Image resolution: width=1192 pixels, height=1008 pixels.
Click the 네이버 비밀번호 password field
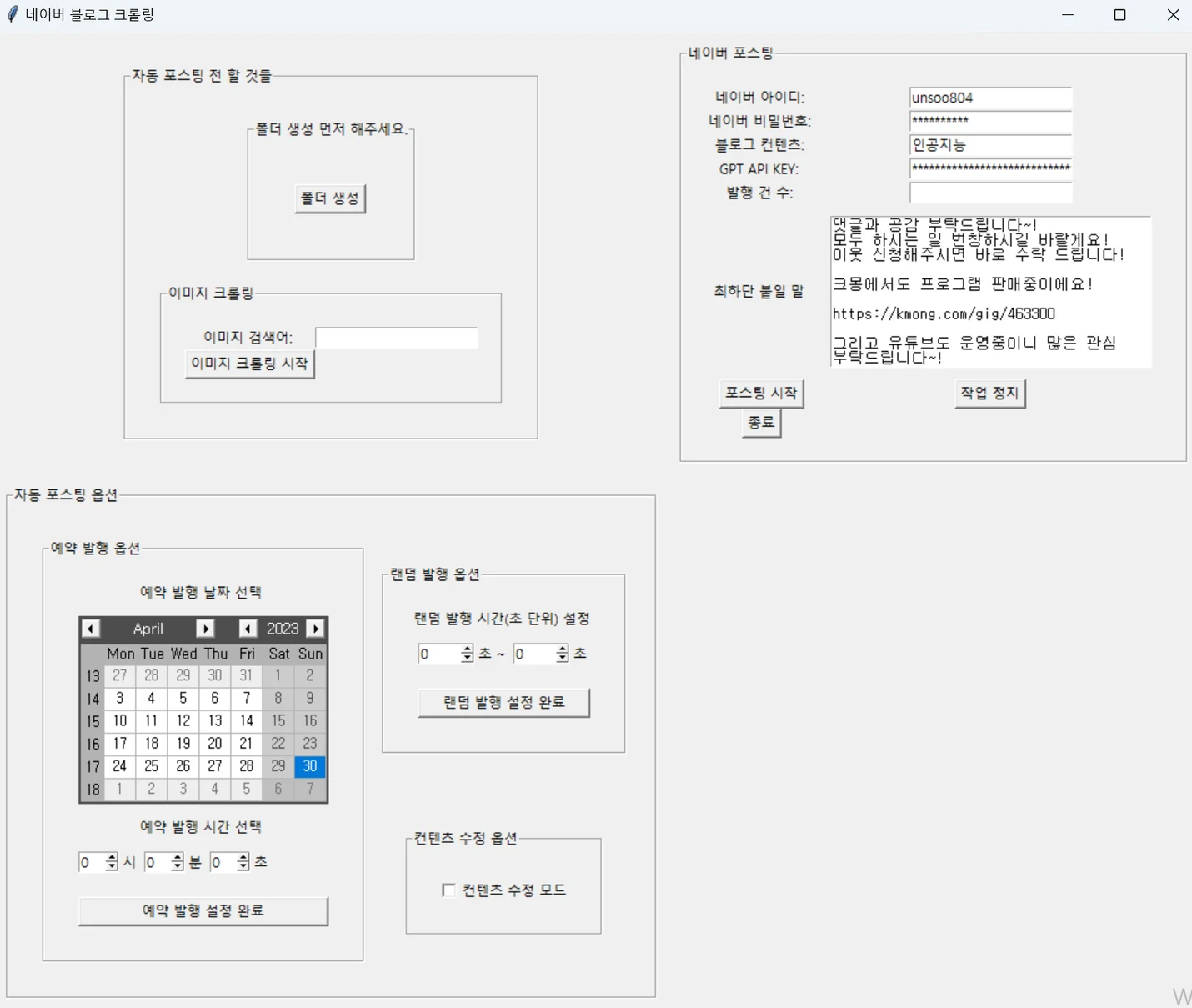coord(990,121)
